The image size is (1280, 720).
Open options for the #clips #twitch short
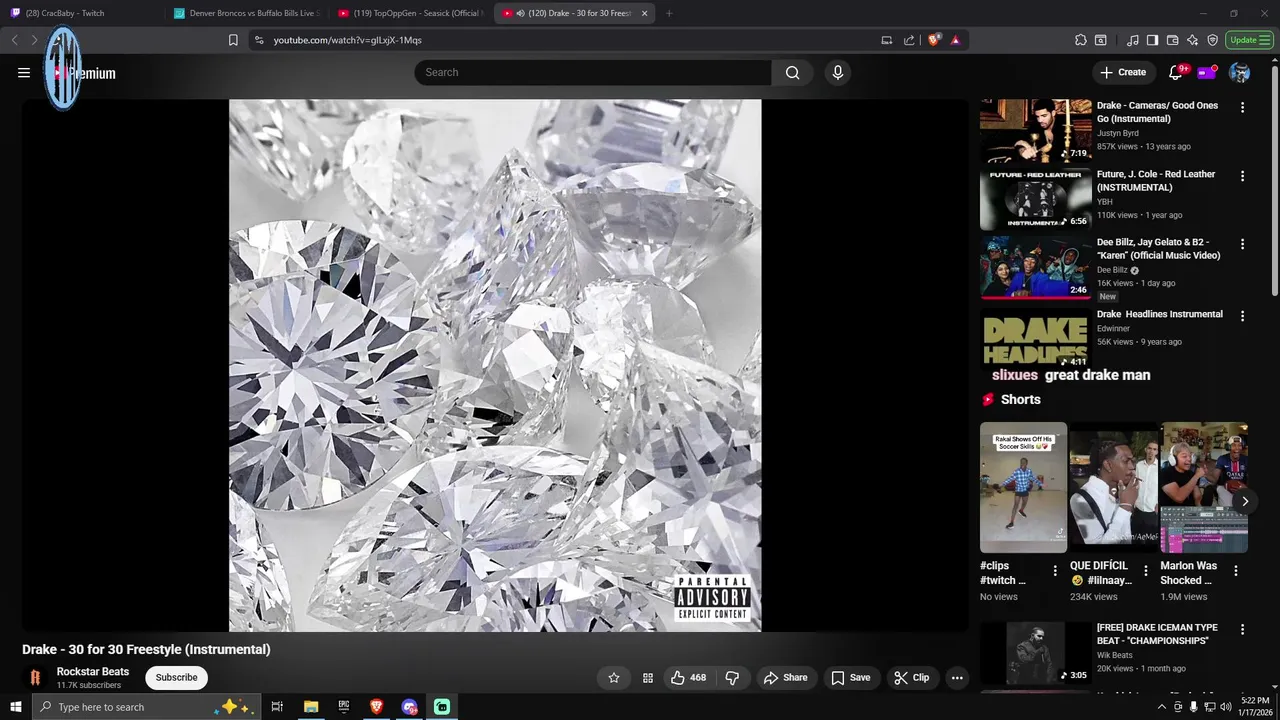1055,571
